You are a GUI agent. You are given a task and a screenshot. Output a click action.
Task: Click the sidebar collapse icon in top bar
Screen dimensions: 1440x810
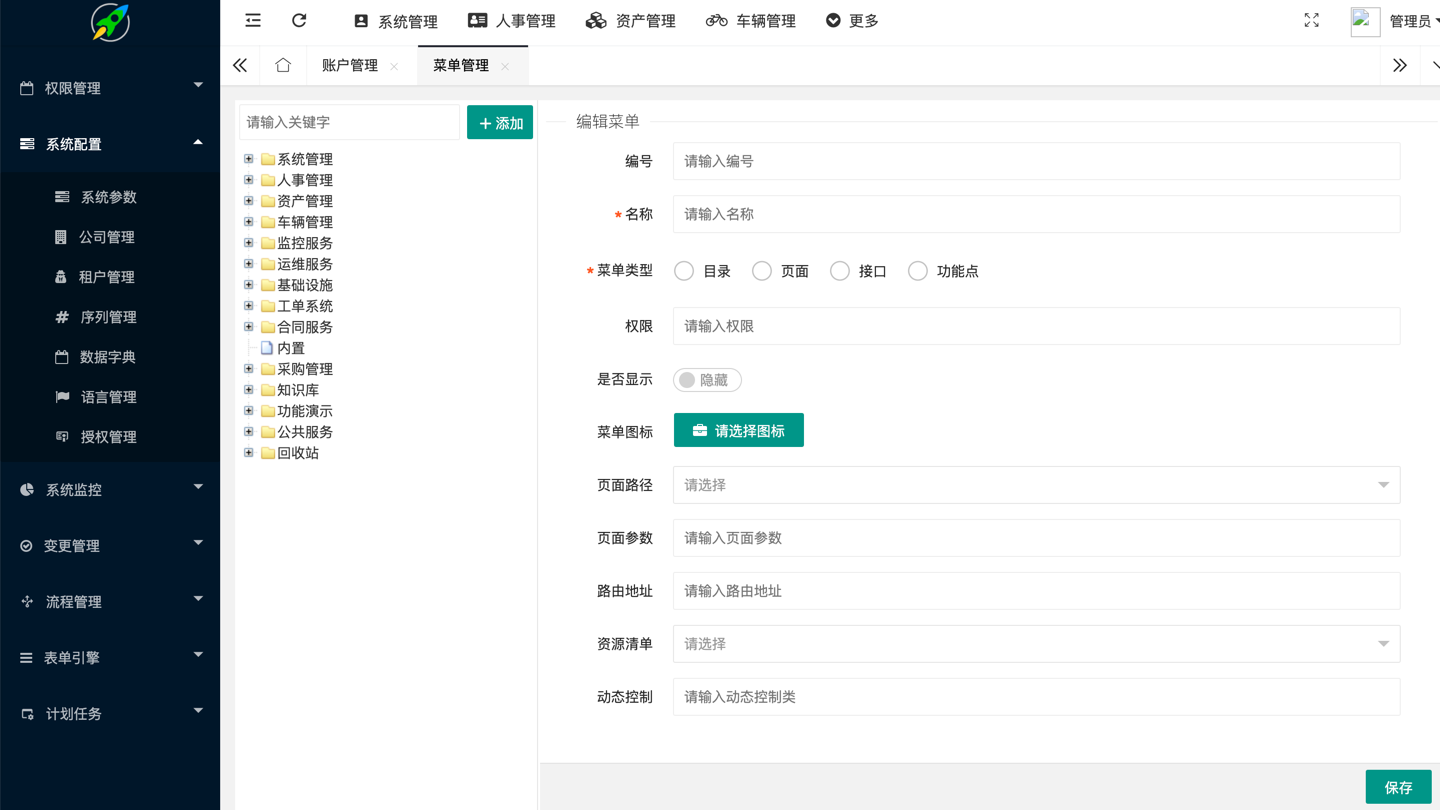click(253, 21)
